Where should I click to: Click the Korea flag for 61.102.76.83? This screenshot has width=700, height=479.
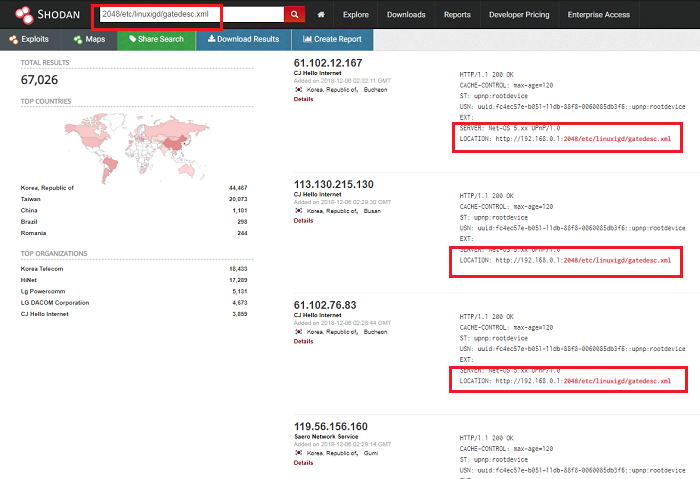click(x=299, y=332)
